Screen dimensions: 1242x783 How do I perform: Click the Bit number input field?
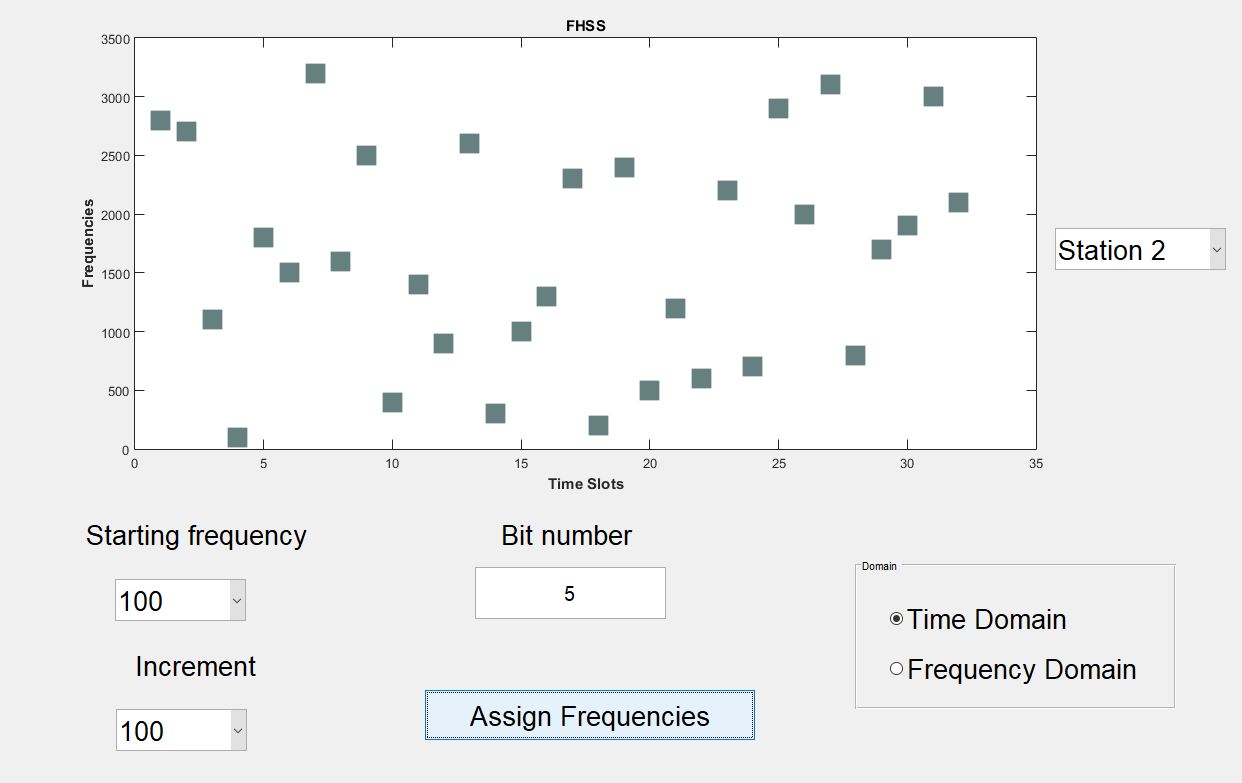569,593
